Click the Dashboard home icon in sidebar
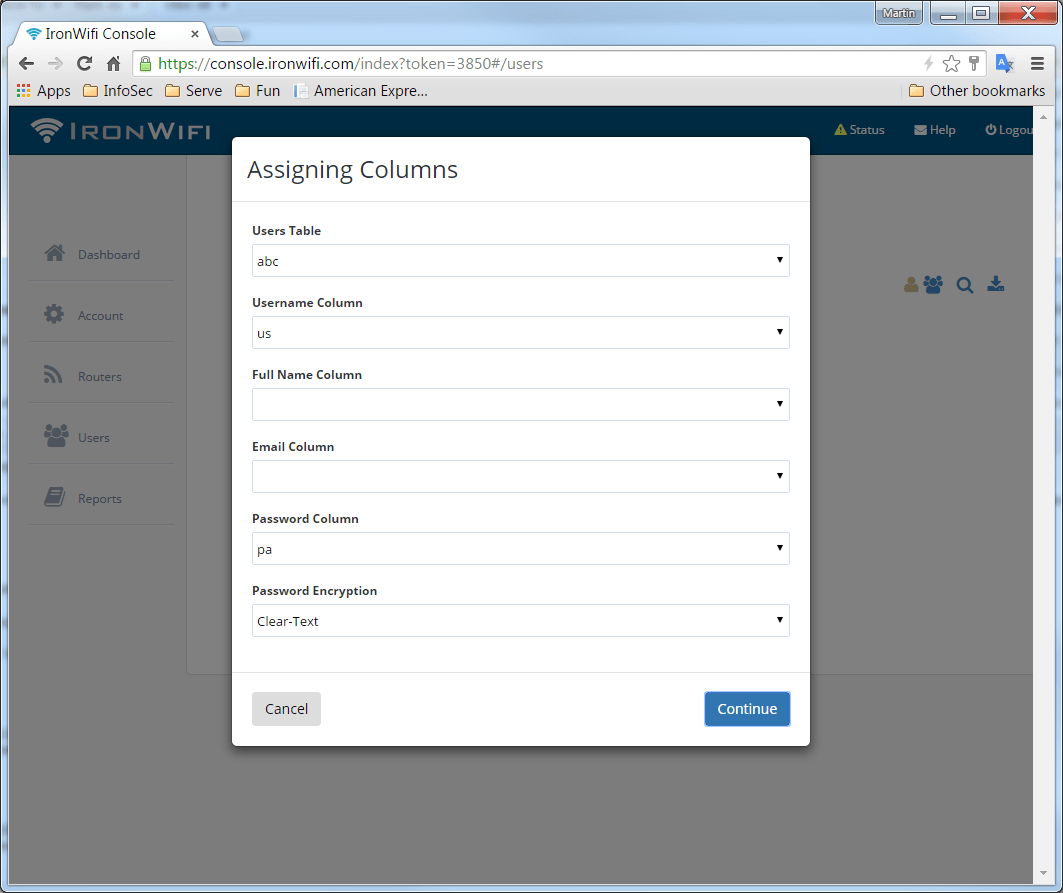1063x893 pixels. 55,254
